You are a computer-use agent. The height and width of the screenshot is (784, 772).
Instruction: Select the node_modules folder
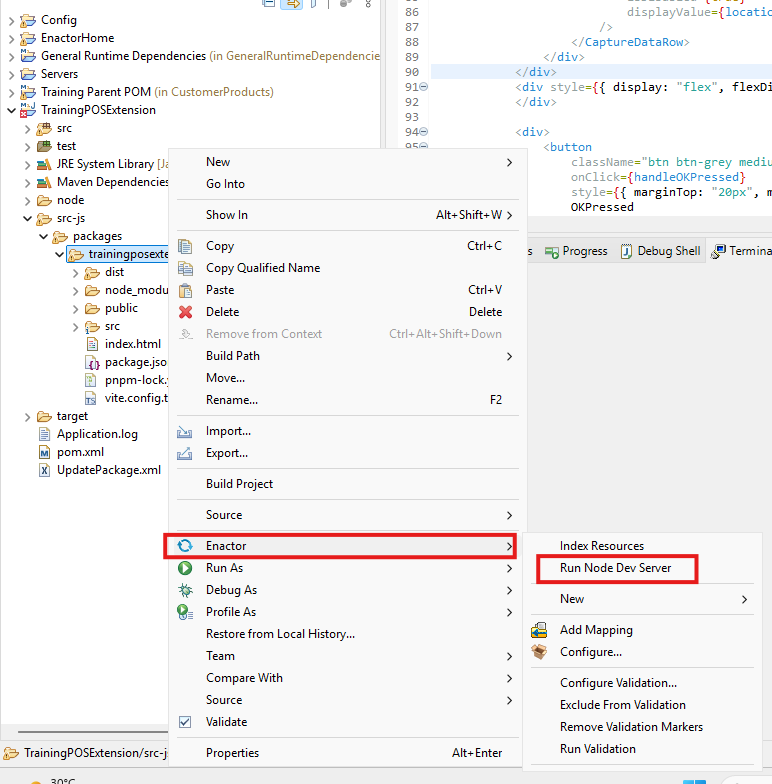pos(136,290)
